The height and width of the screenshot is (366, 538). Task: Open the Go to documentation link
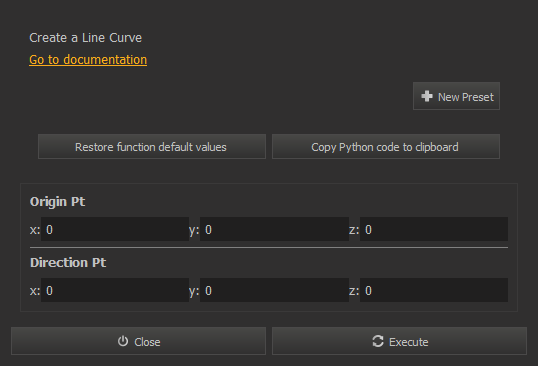[88, 60]
